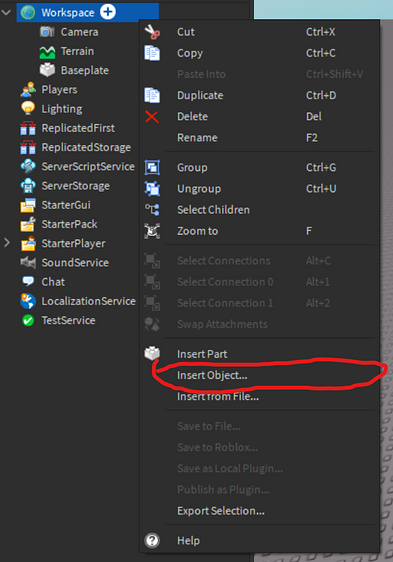The image size is (393, 562).
Task: Expand the StarterPlayer tree node
Action: pyautogui.click(x=6, y=243)
